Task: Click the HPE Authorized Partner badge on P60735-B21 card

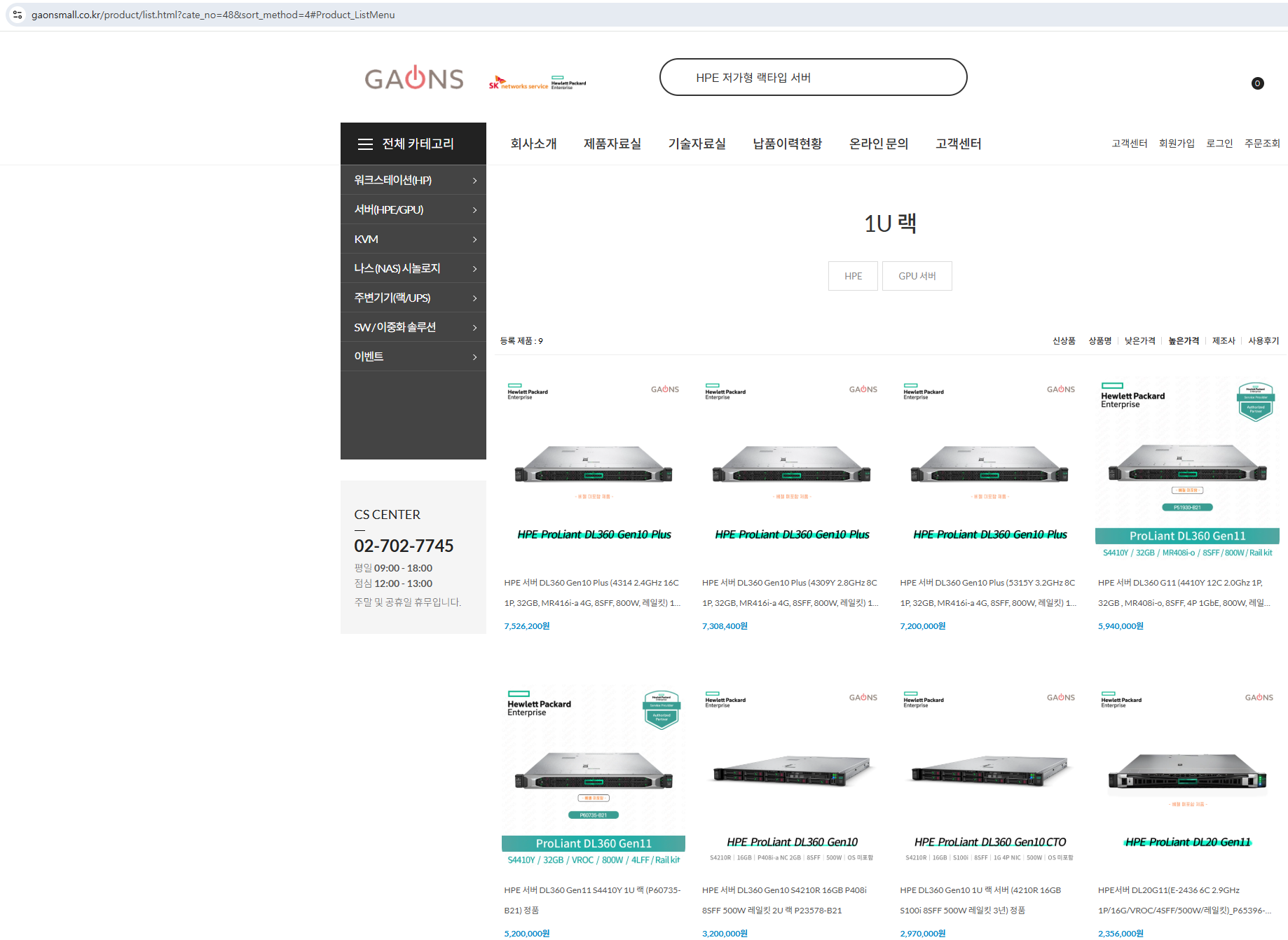Action: (662, 710)
